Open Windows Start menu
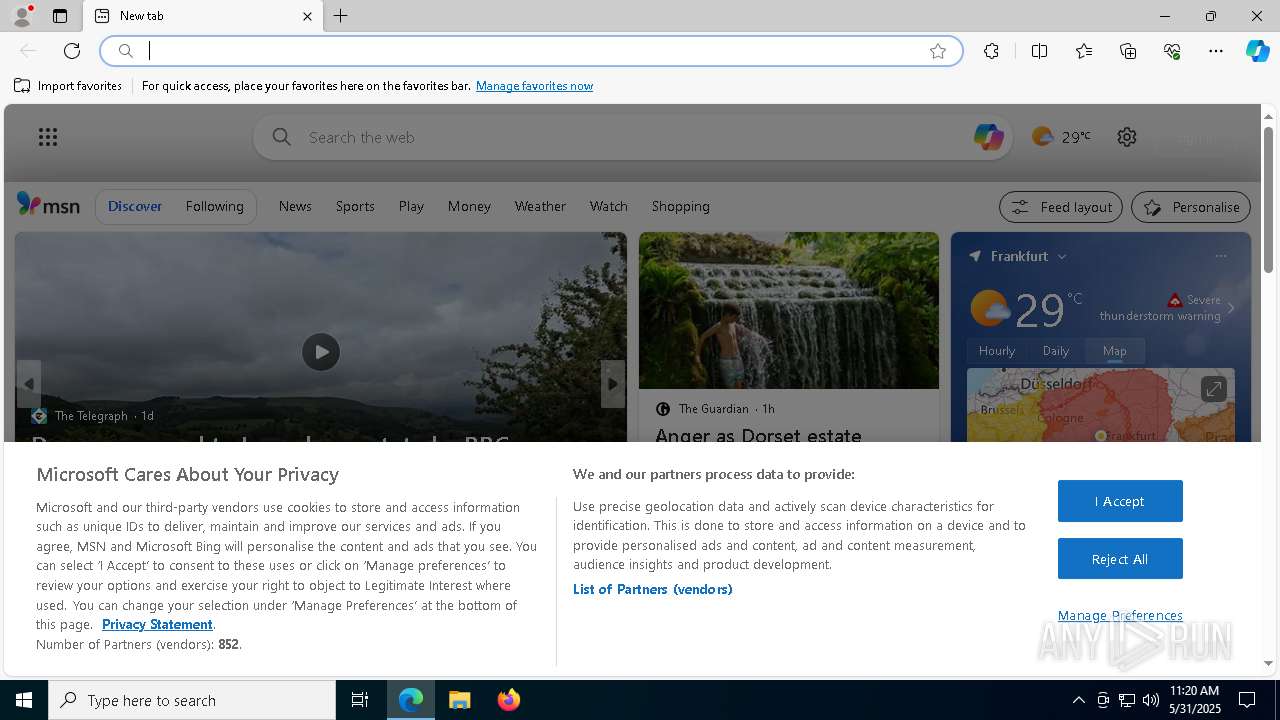 point(24,700)
